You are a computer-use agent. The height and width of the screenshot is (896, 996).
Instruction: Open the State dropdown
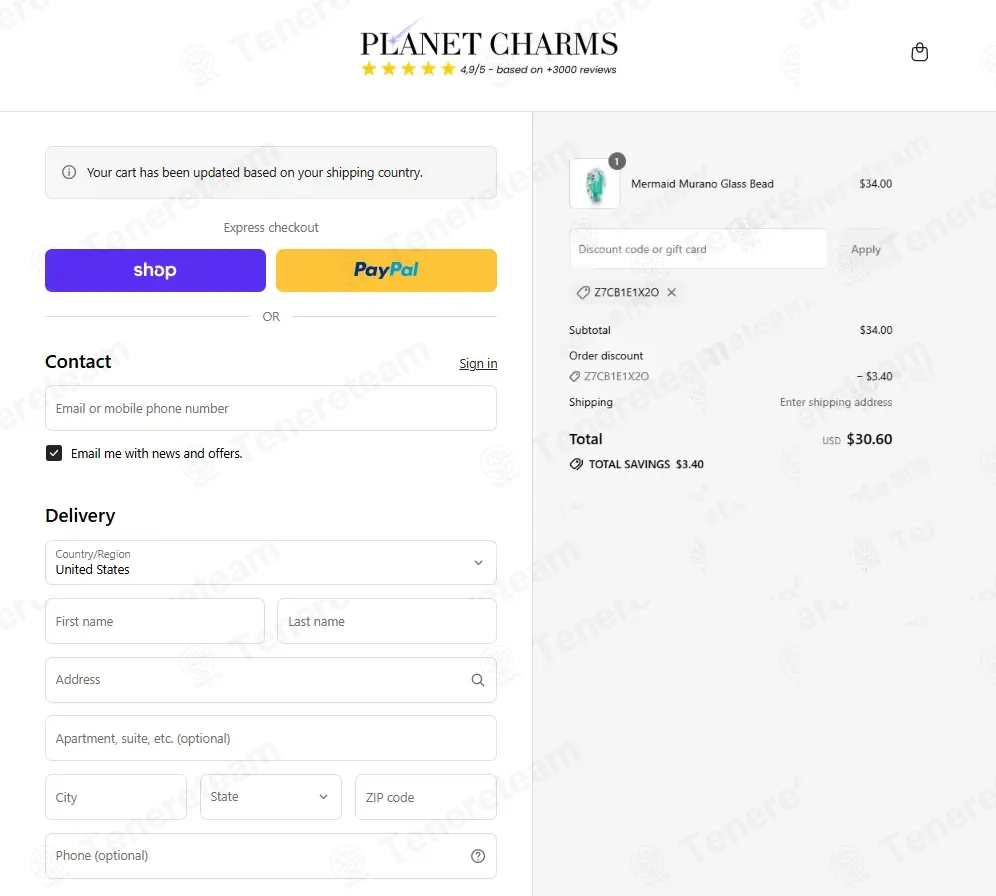271,797
